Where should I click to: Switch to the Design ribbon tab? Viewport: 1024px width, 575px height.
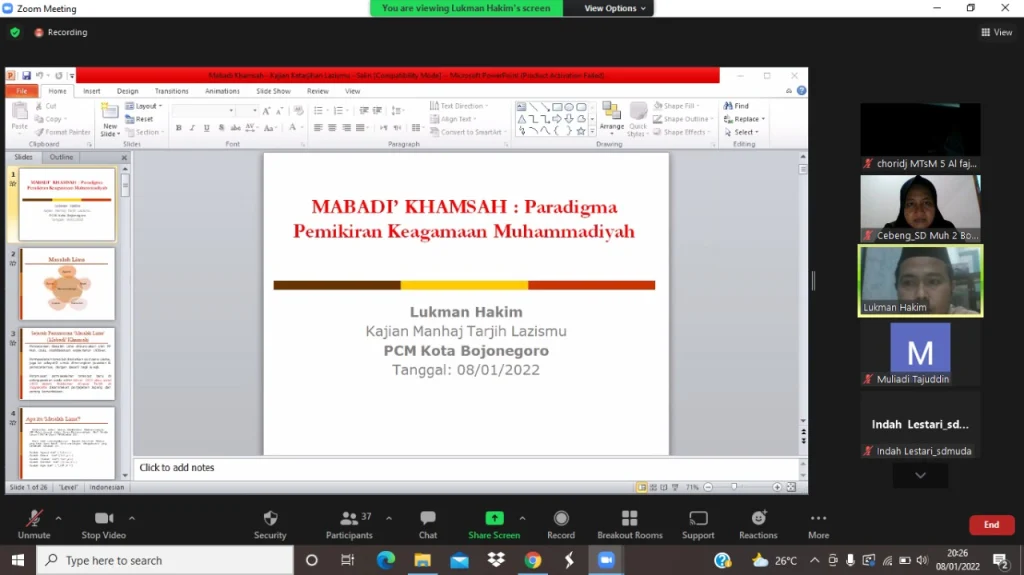point(127,91)
